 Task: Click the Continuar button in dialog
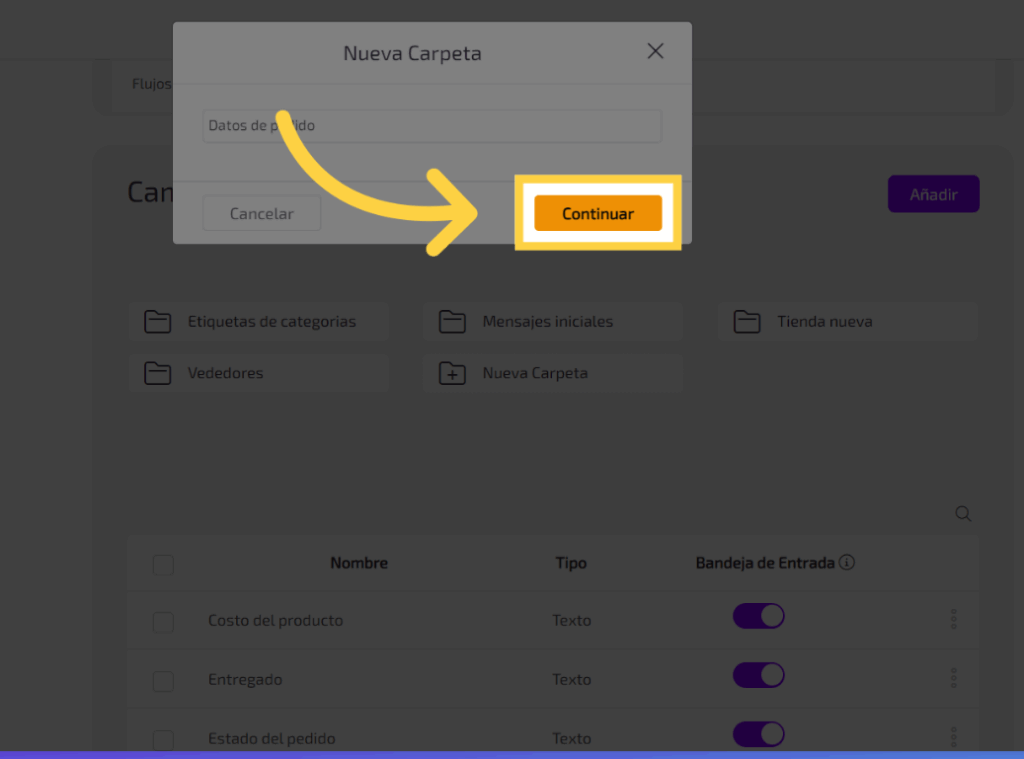597,213
